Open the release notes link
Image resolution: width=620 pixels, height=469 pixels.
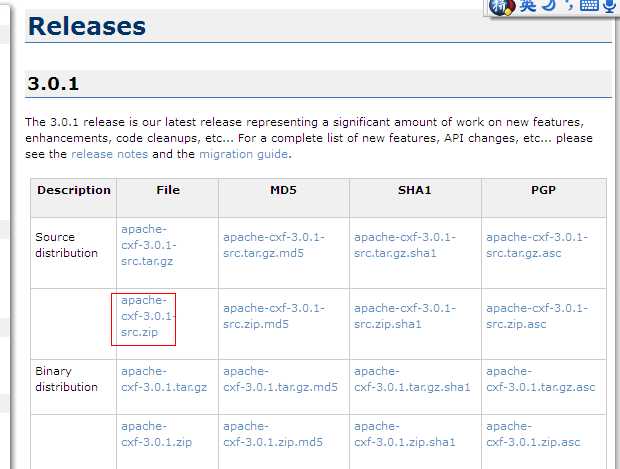click(x=110, y=154)
